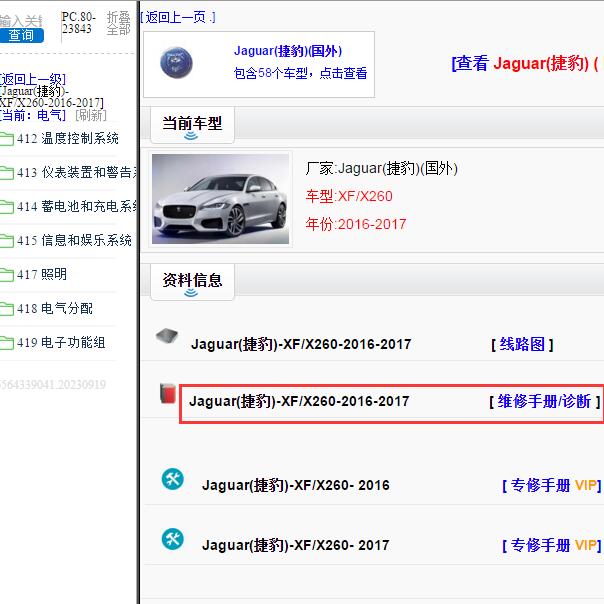Open 专修手册 VIP link for 2016
This screenshot has height=604, width=604.
point(552,485)
